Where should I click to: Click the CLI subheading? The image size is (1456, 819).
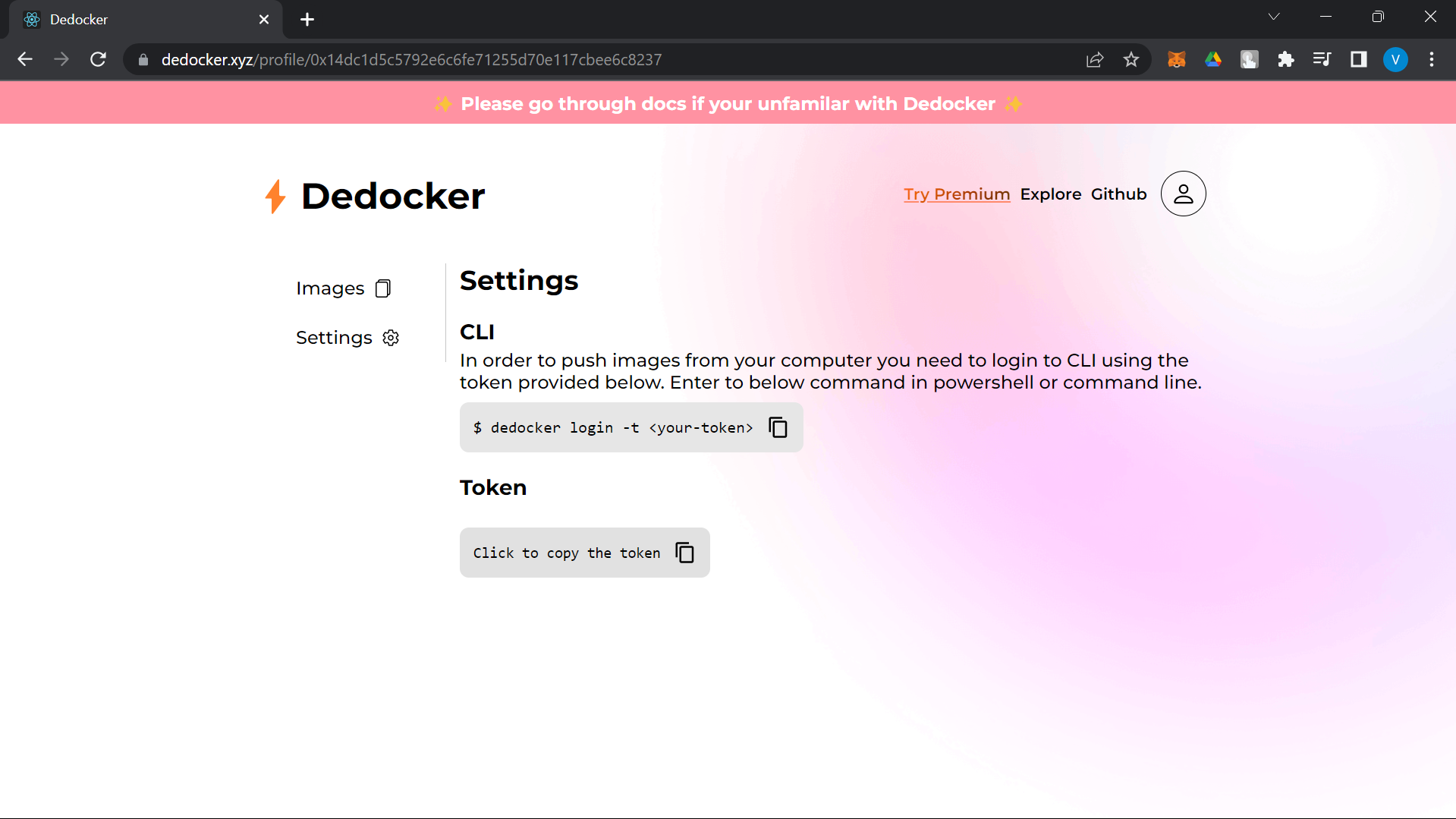[477, 332]
